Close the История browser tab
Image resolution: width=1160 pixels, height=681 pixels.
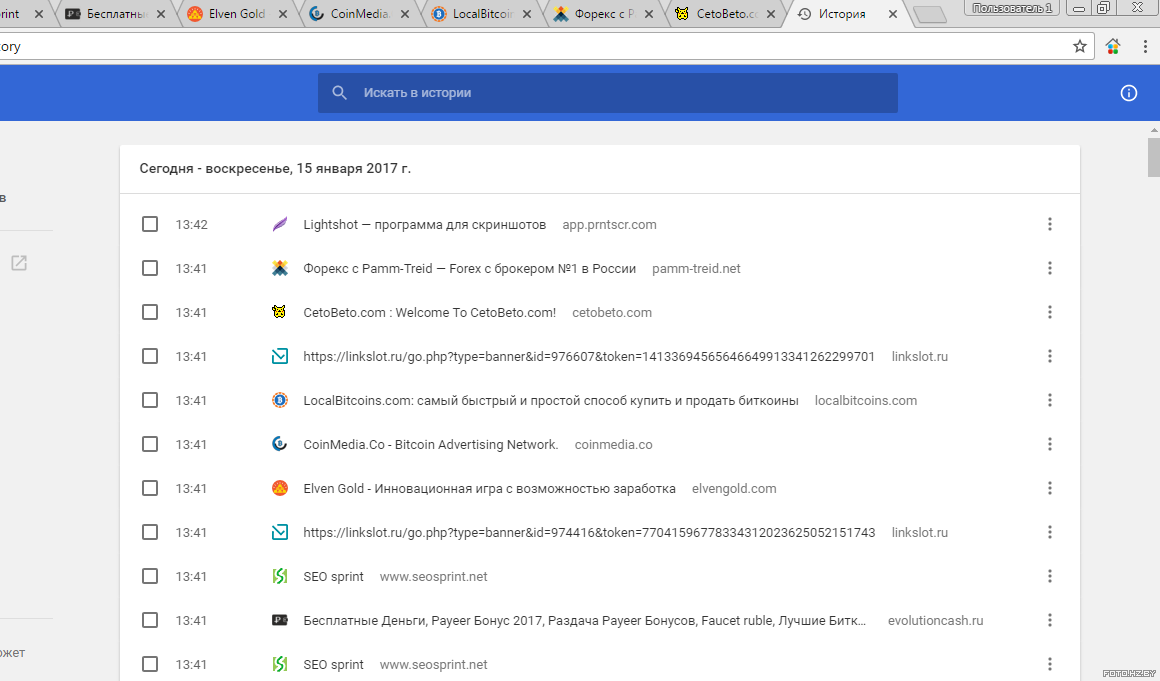[893, 14]
